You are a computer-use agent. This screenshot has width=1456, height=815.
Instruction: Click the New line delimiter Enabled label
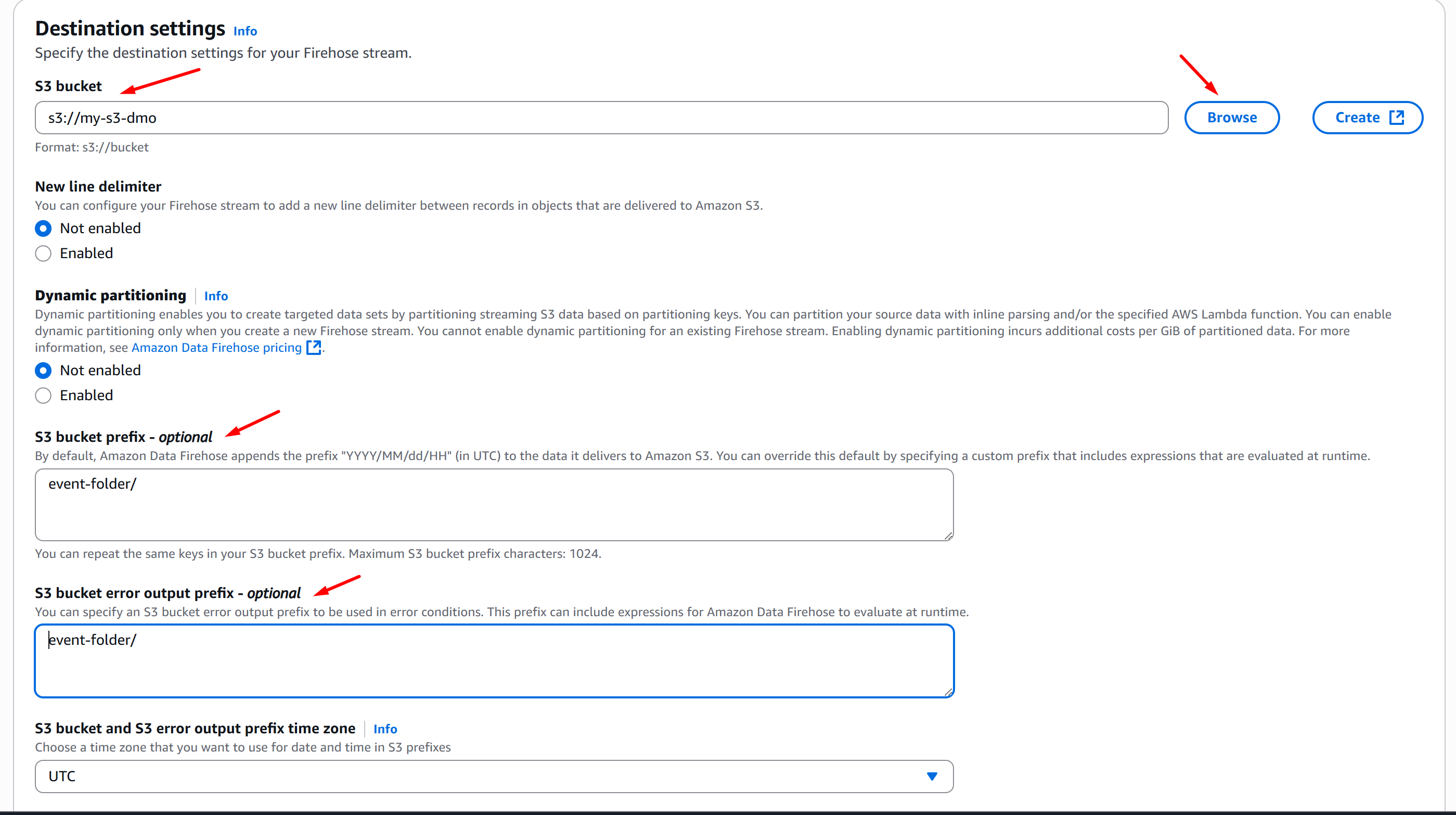pos(86,253)
